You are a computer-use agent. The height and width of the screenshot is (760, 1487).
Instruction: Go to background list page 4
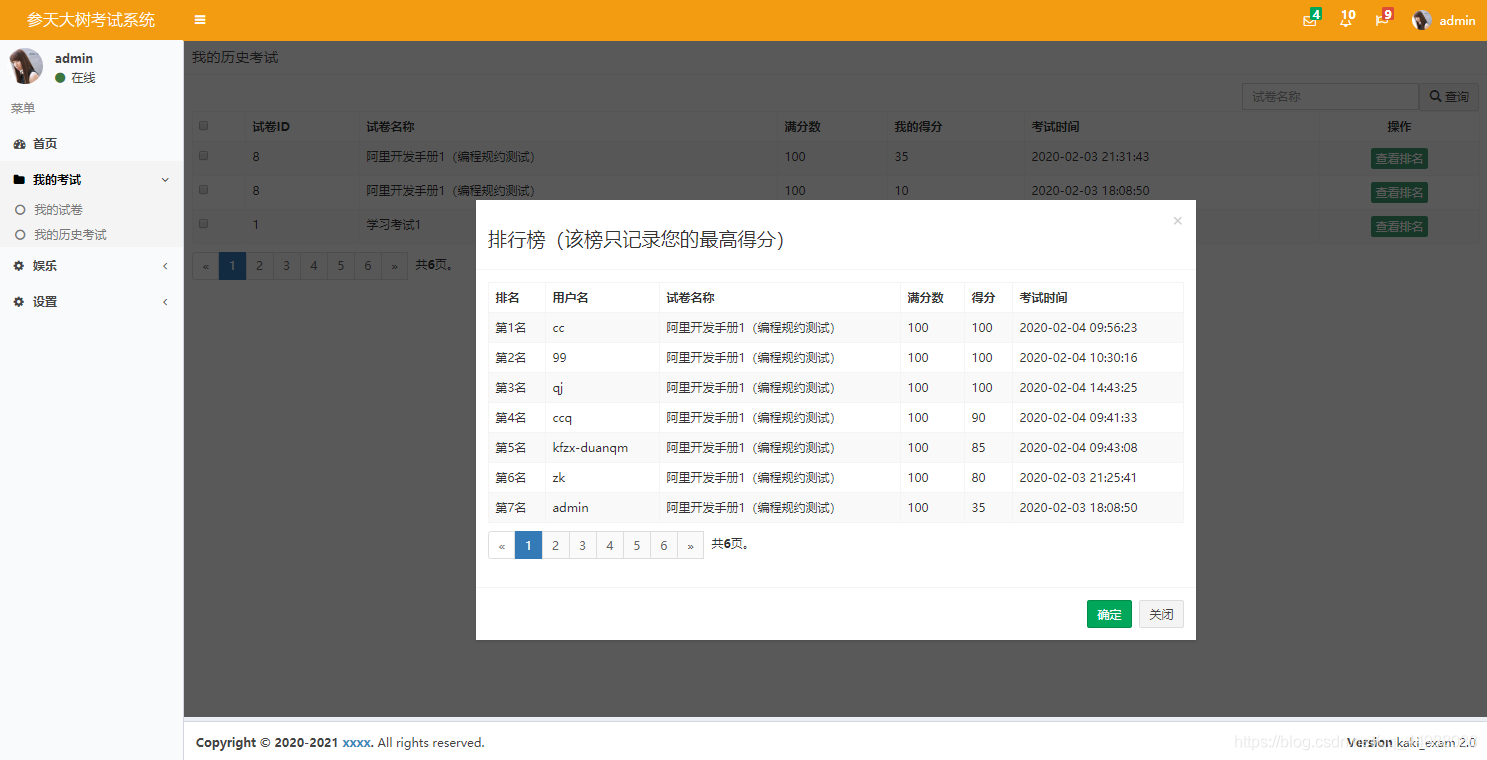[313, 265]
